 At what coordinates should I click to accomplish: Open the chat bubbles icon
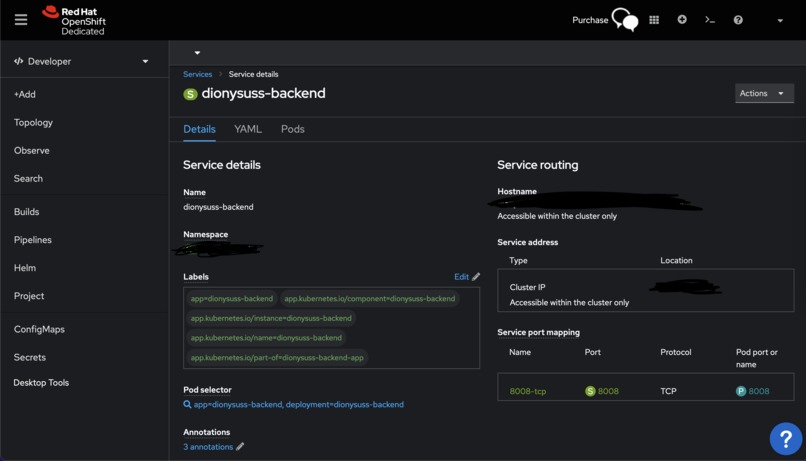point(625,20)
